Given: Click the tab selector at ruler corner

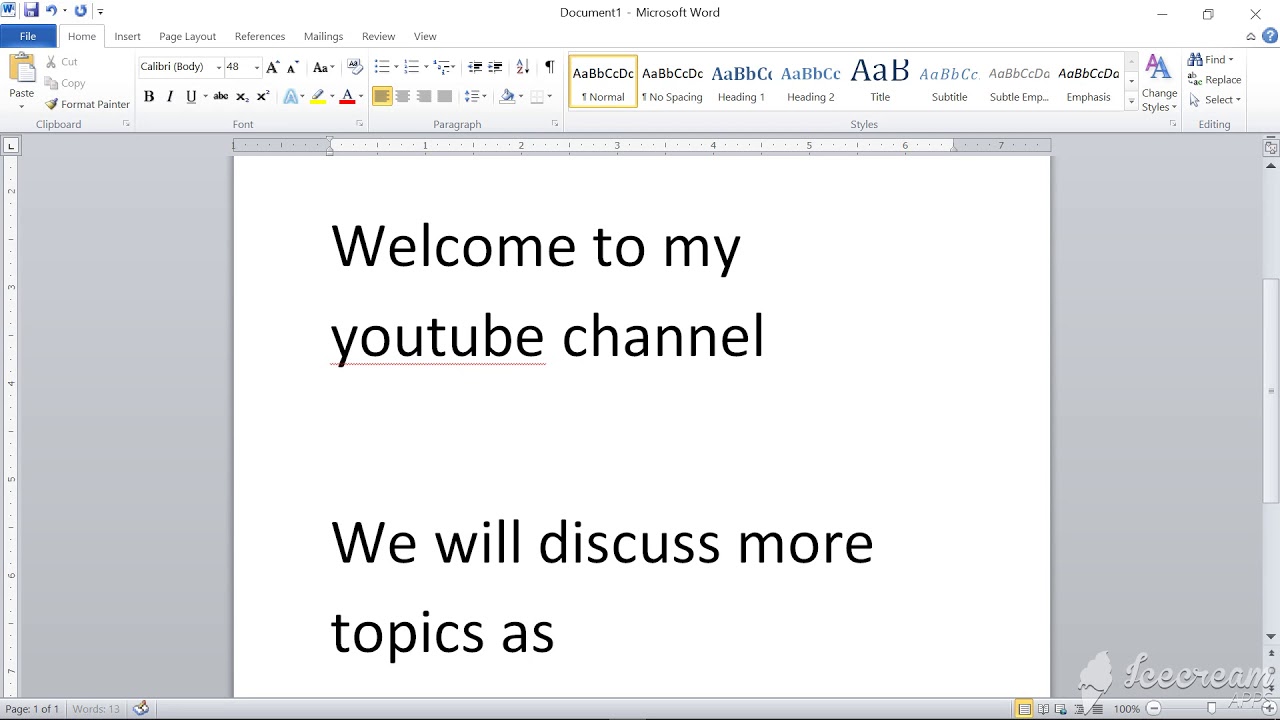Looking at the screenshot, I should [11, 146].
